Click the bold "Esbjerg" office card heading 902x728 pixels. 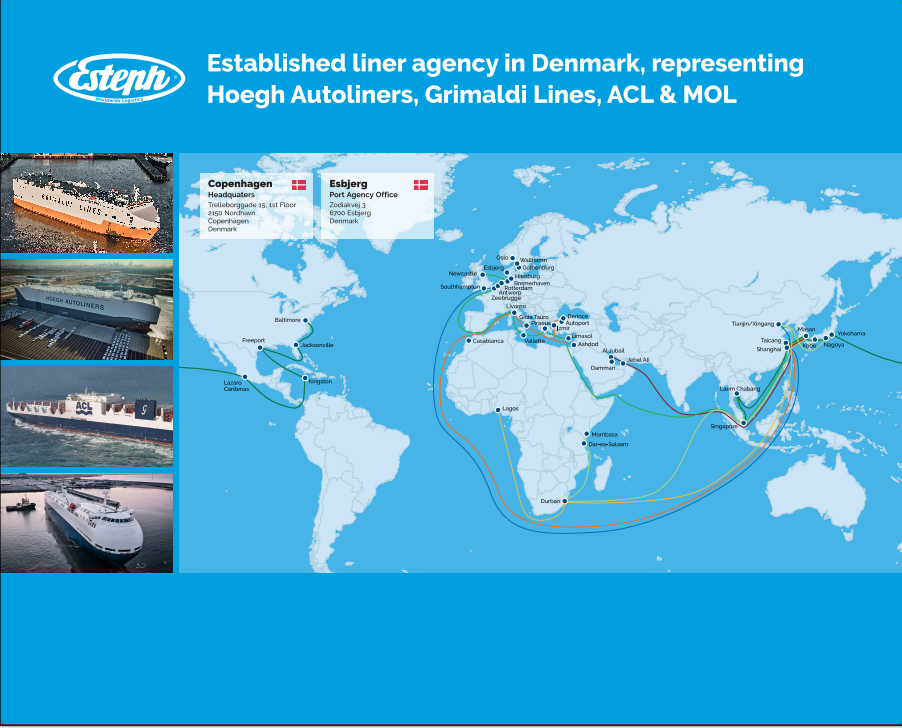[x=348, y=184]
